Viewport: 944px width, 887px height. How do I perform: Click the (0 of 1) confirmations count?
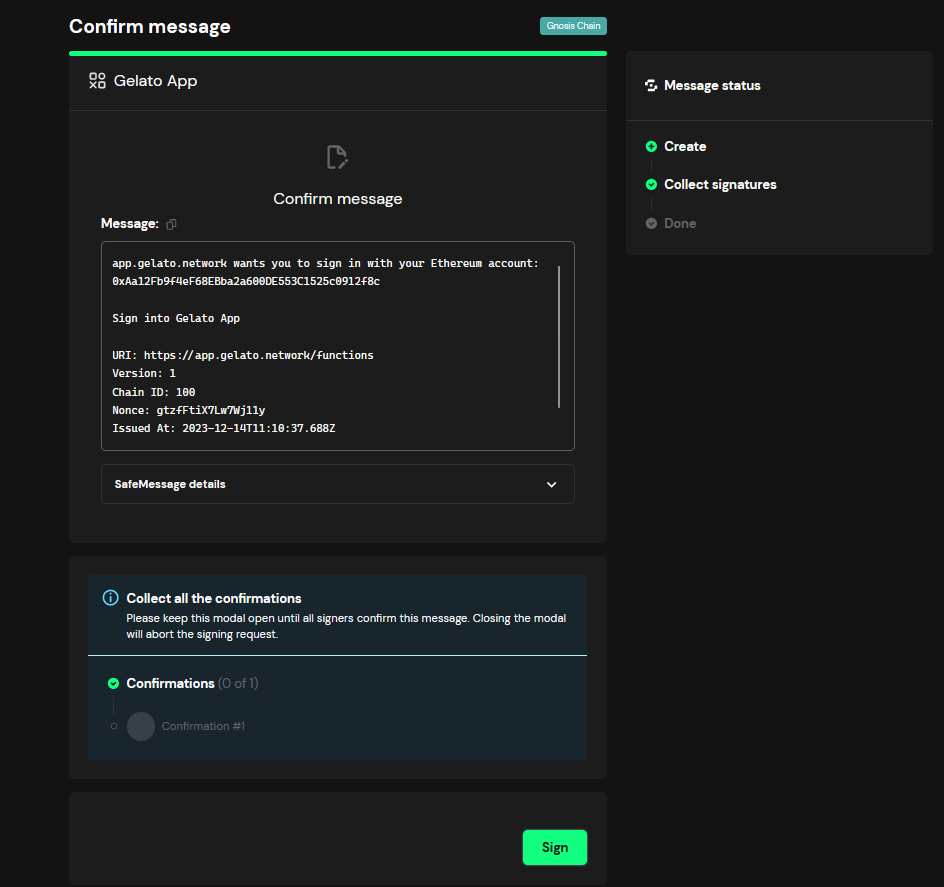click(x=238, y=683)
